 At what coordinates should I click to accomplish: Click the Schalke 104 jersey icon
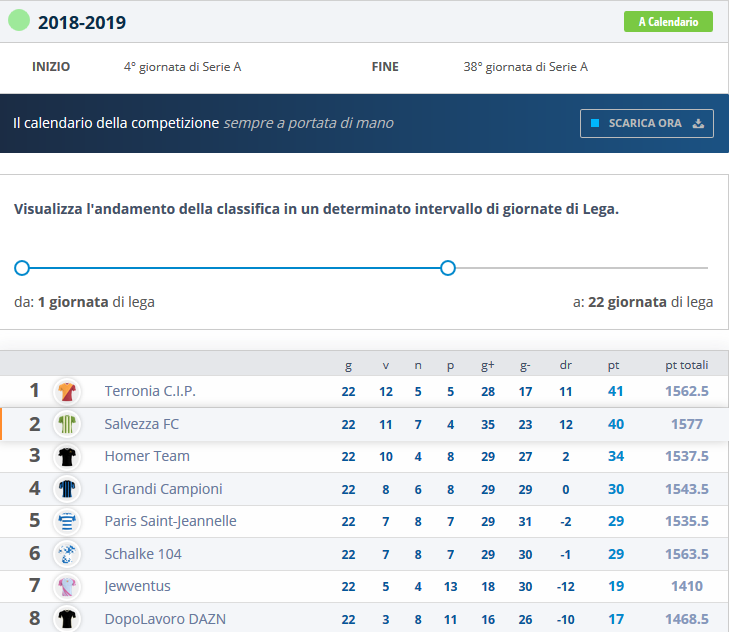(x=67, y=554)
